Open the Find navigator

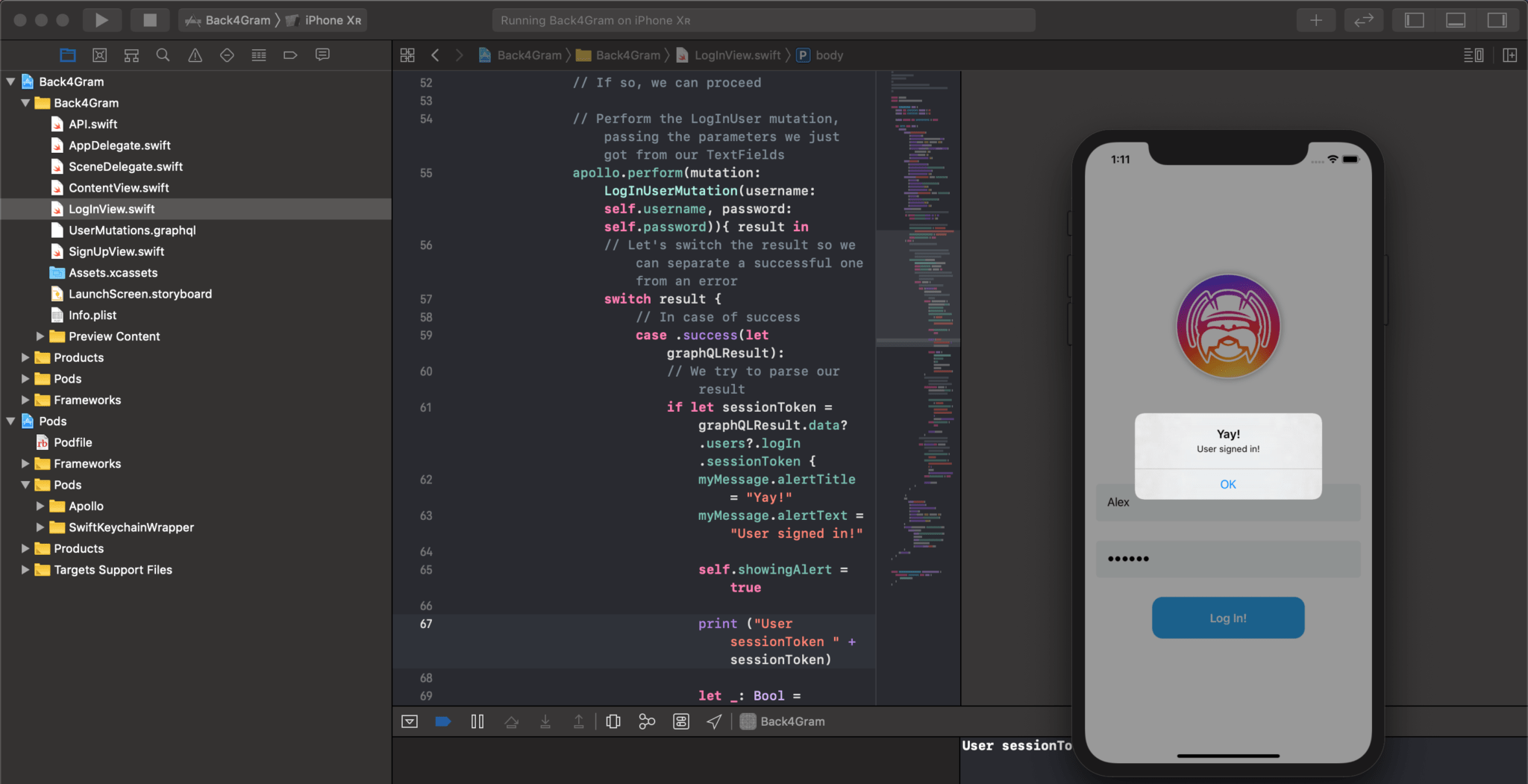(x=163, y=54)
